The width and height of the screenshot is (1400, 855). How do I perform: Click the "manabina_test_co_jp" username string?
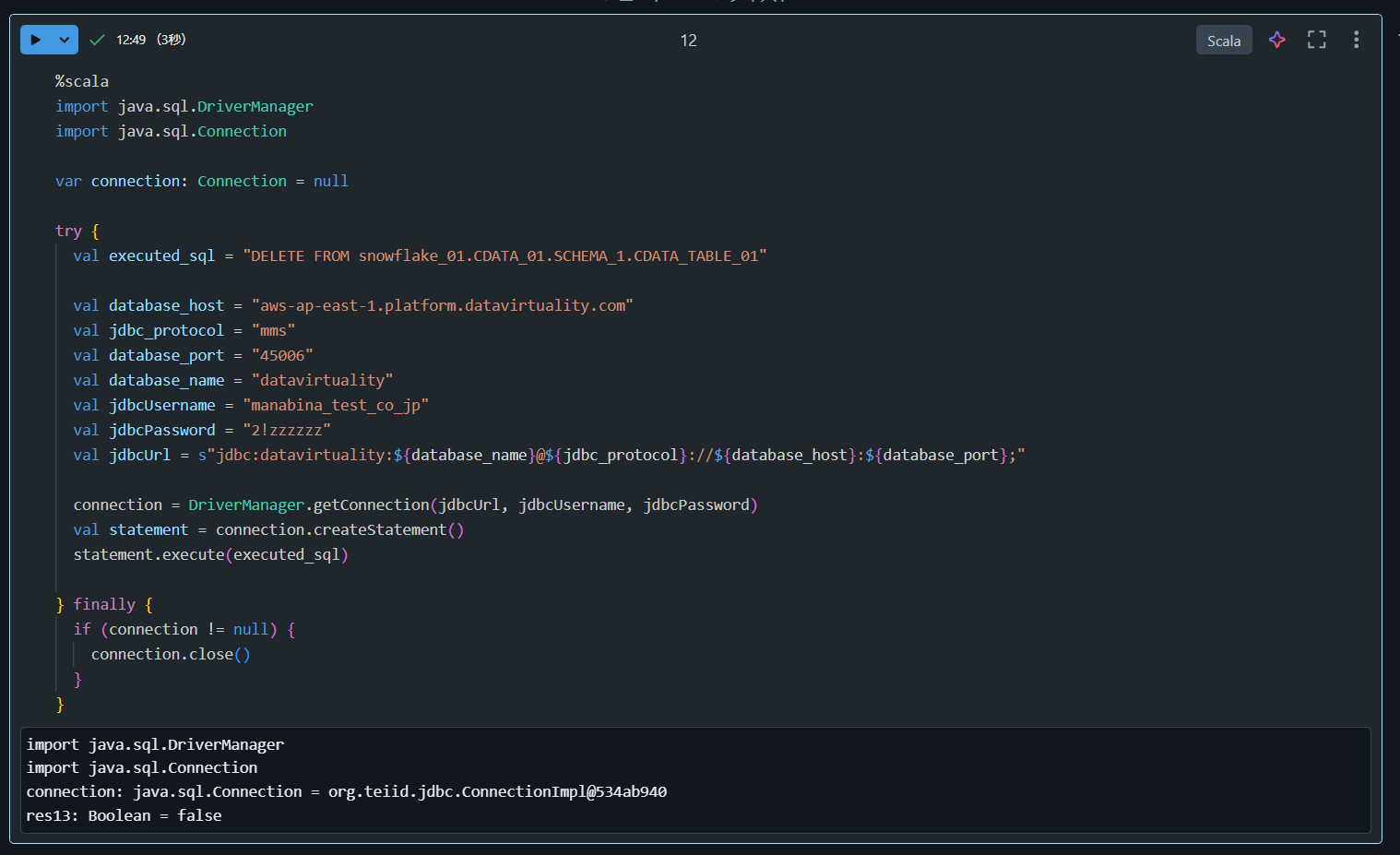[336, 405]
